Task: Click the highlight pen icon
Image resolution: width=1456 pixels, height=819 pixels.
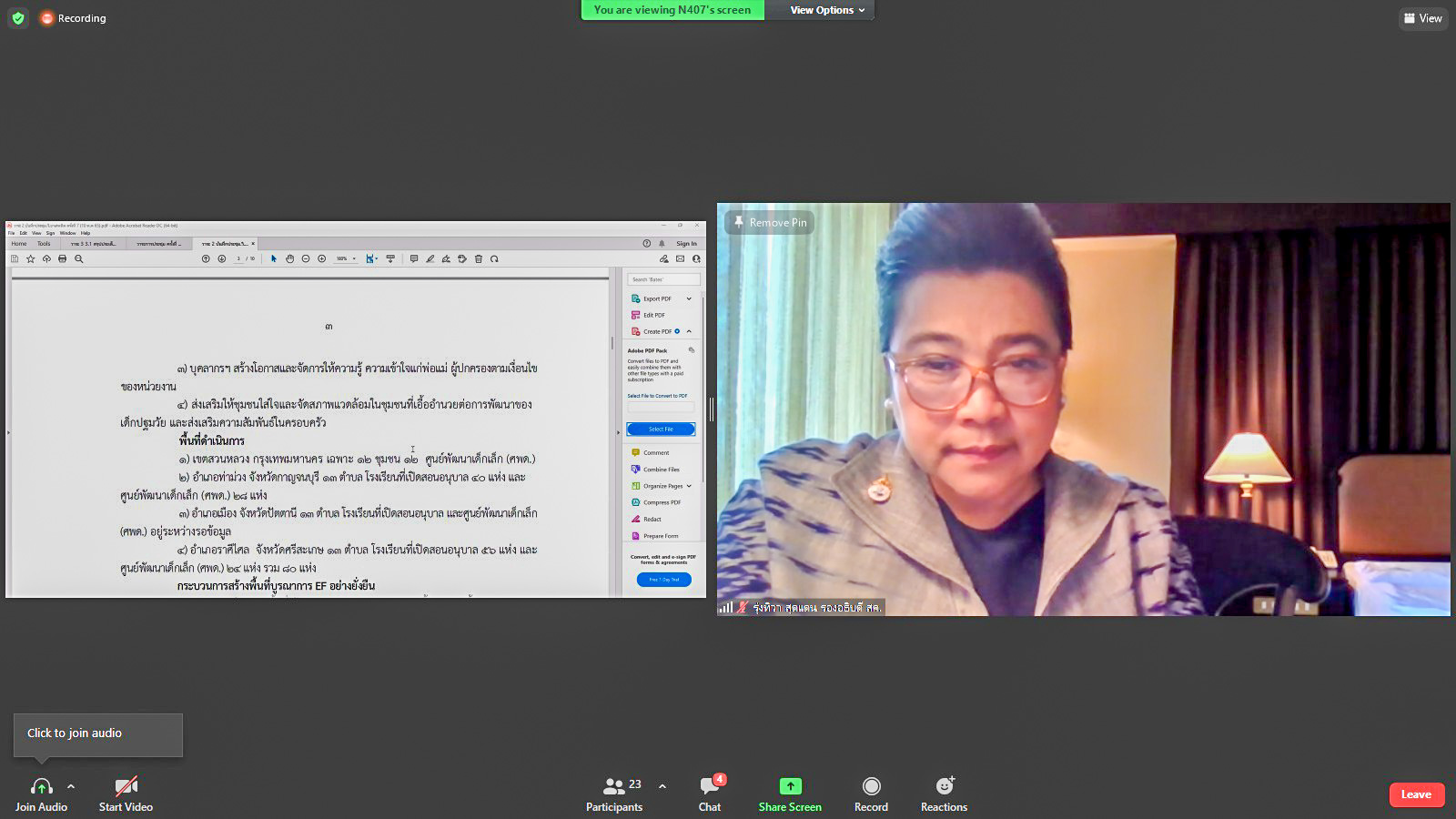Action: 430,259
